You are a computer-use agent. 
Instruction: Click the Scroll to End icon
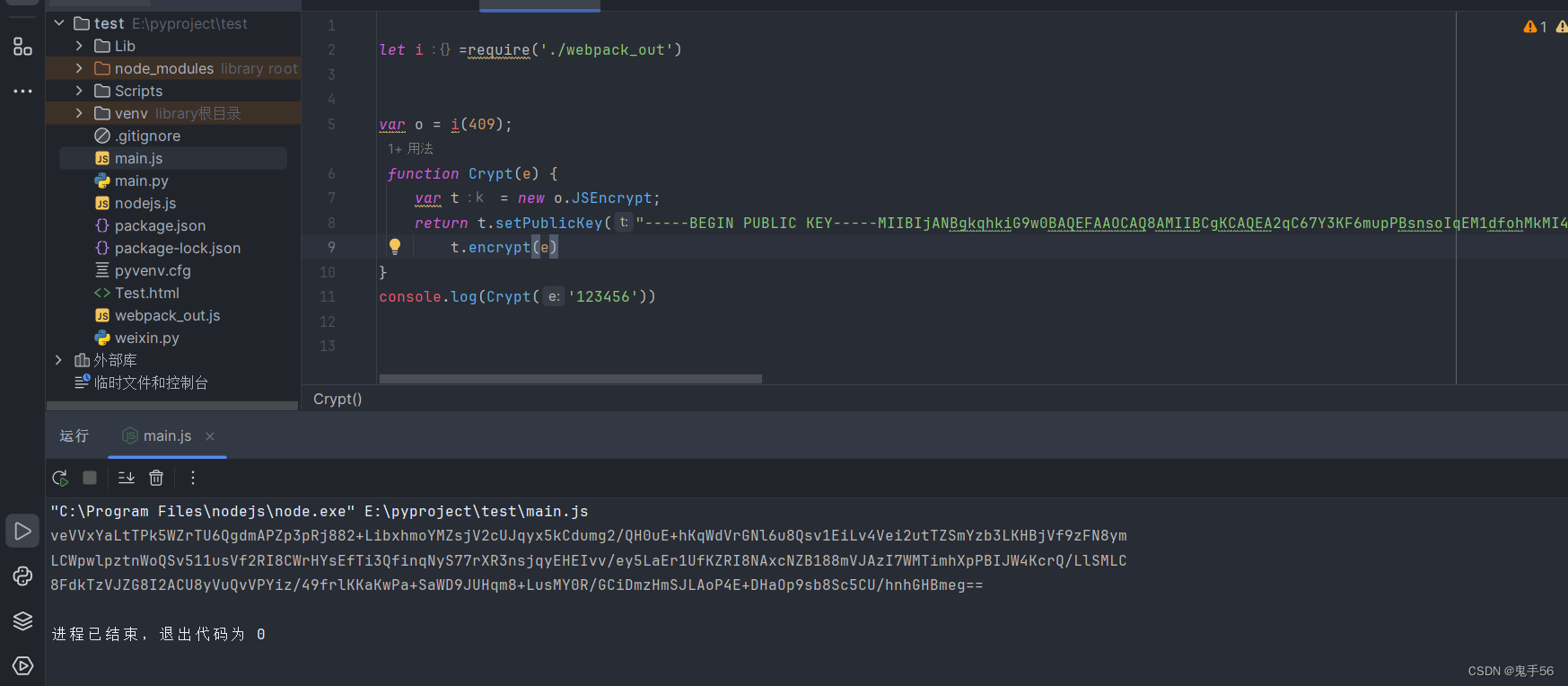[x=127, y=478]
